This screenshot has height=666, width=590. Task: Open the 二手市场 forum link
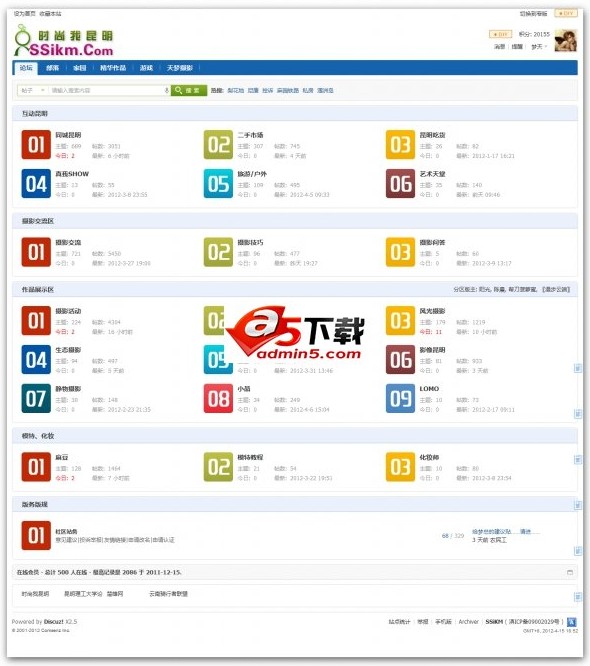tap(250, 135)
